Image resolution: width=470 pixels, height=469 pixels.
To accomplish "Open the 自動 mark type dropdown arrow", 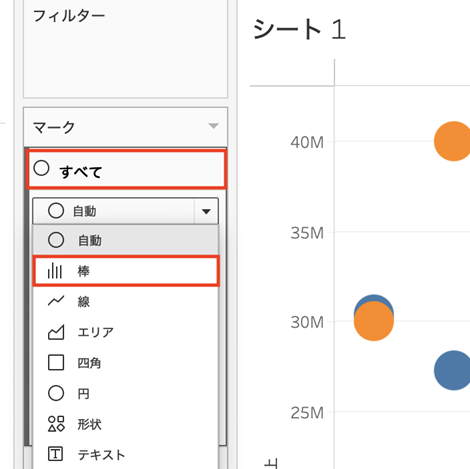I will coord(206,211).
